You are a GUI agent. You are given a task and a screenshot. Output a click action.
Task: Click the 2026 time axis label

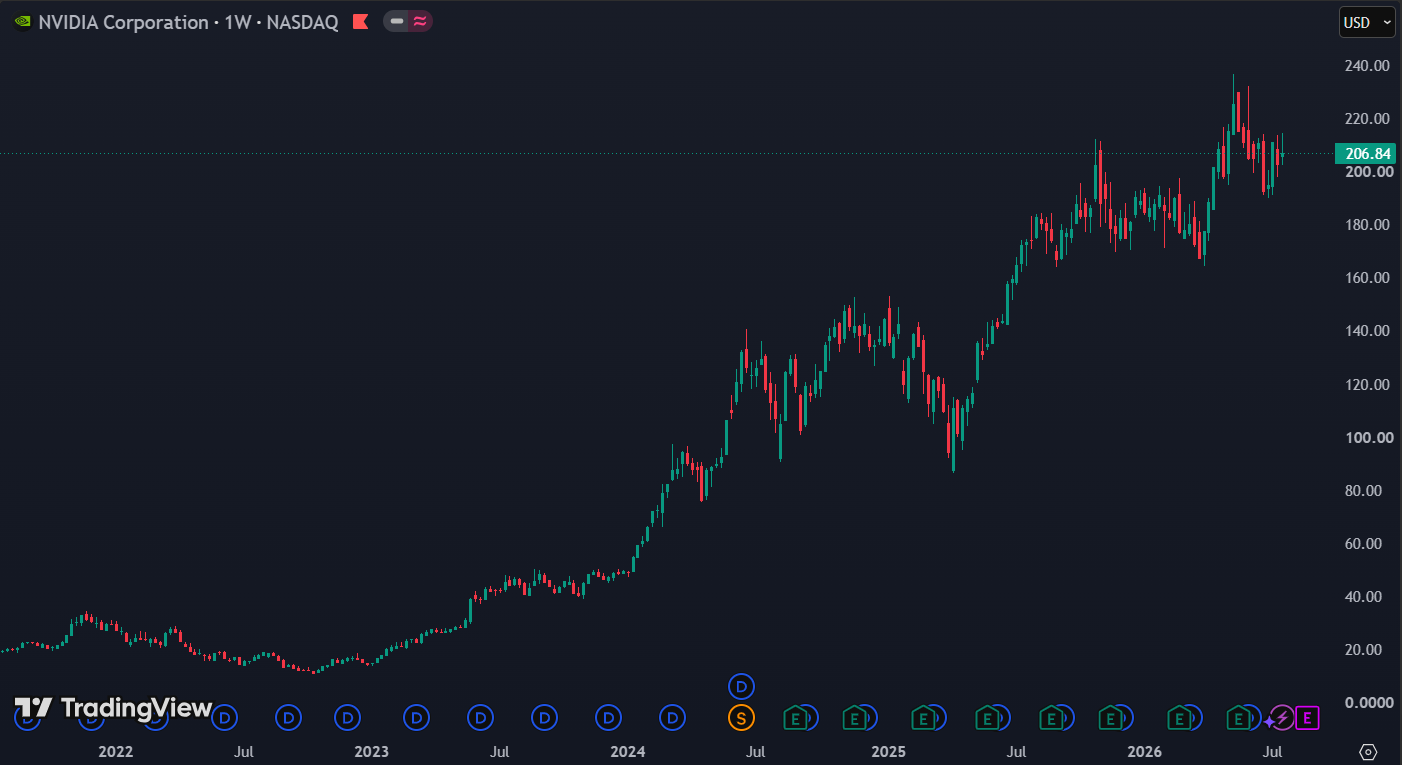(x=1145, y=751)
